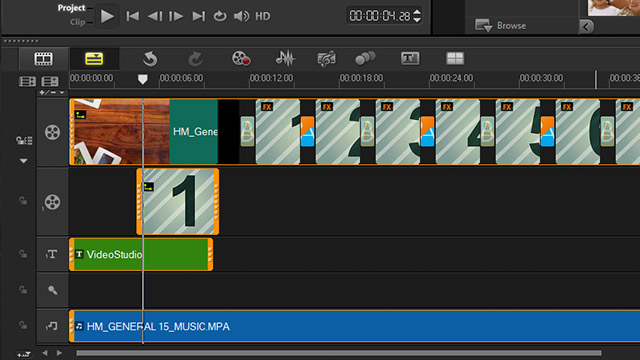Advance to the next frame
640x360 pixels.
(176, 16)
